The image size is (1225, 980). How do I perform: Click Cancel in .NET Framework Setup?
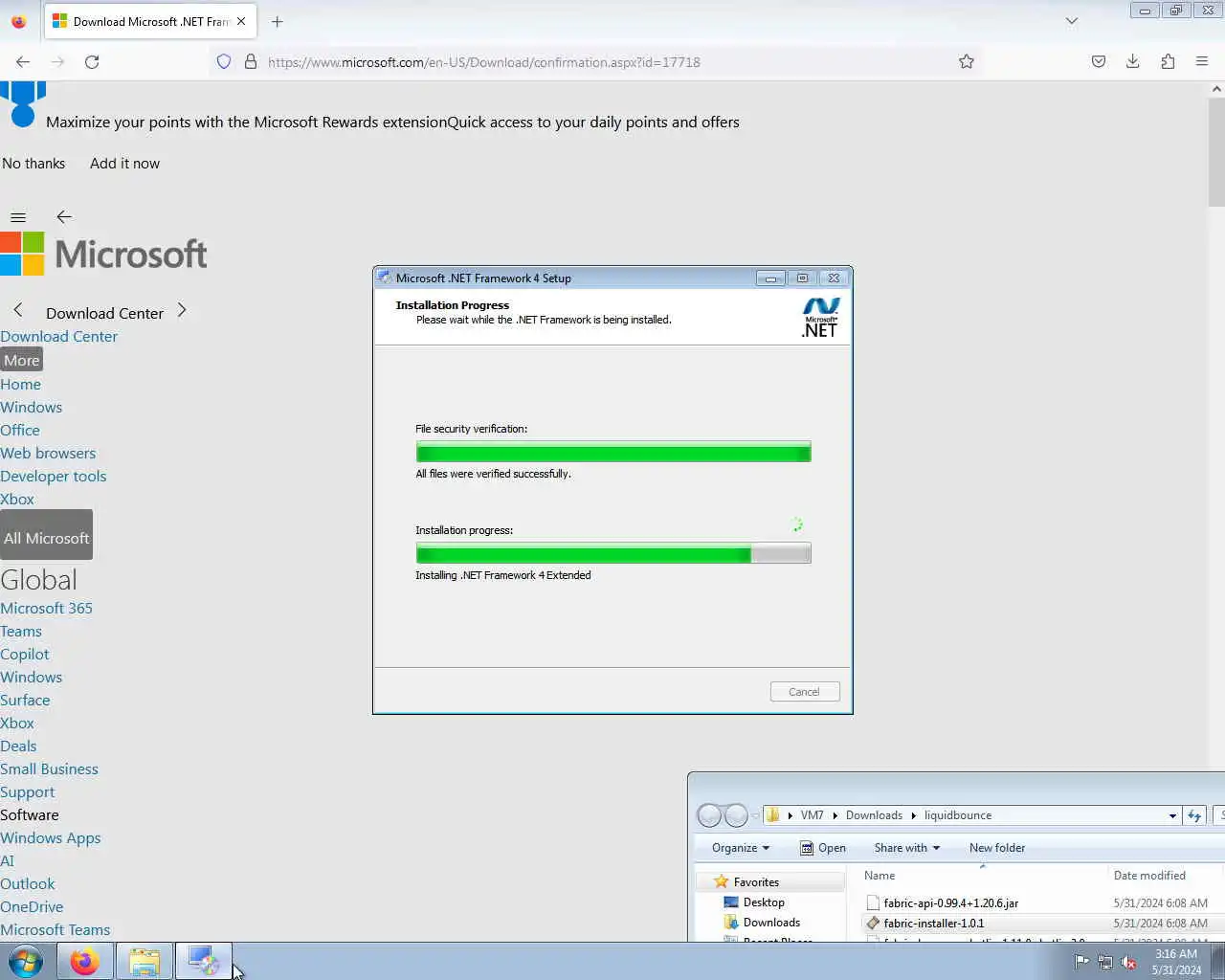tap(804, 692)
